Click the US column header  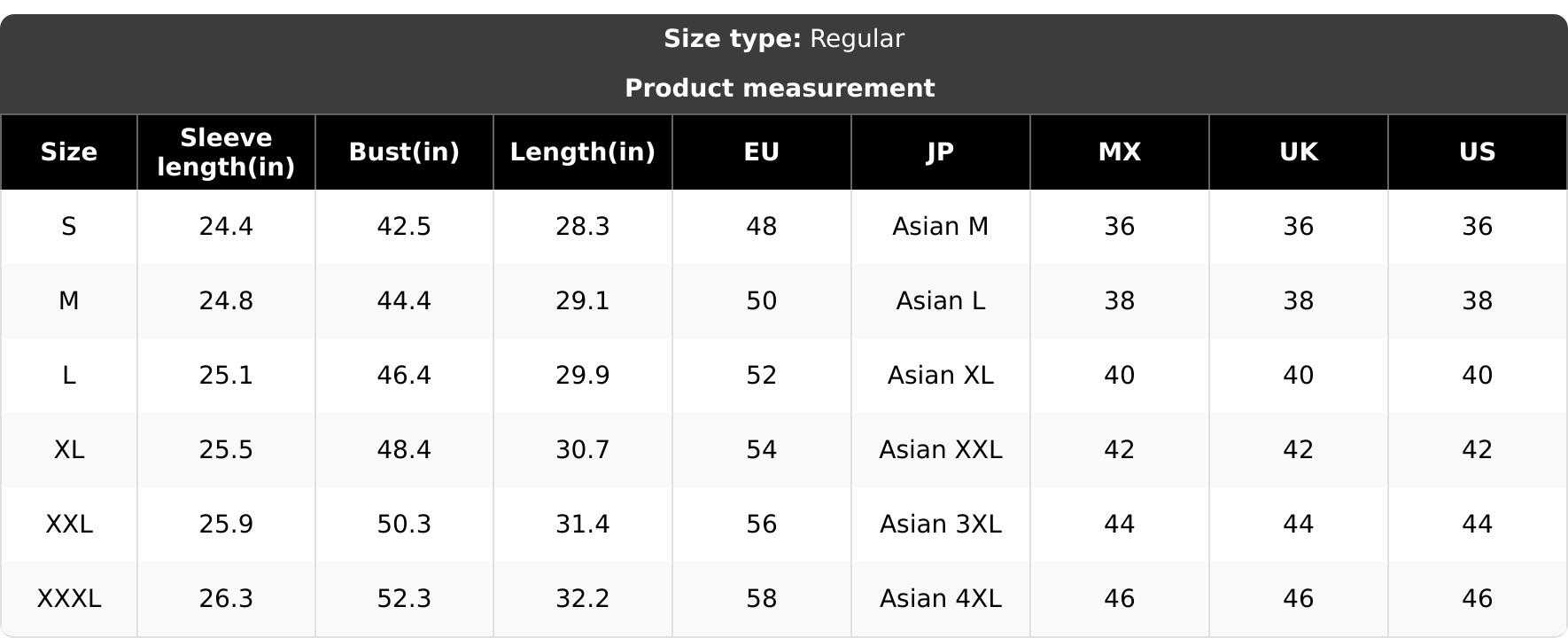(1478, 152)
